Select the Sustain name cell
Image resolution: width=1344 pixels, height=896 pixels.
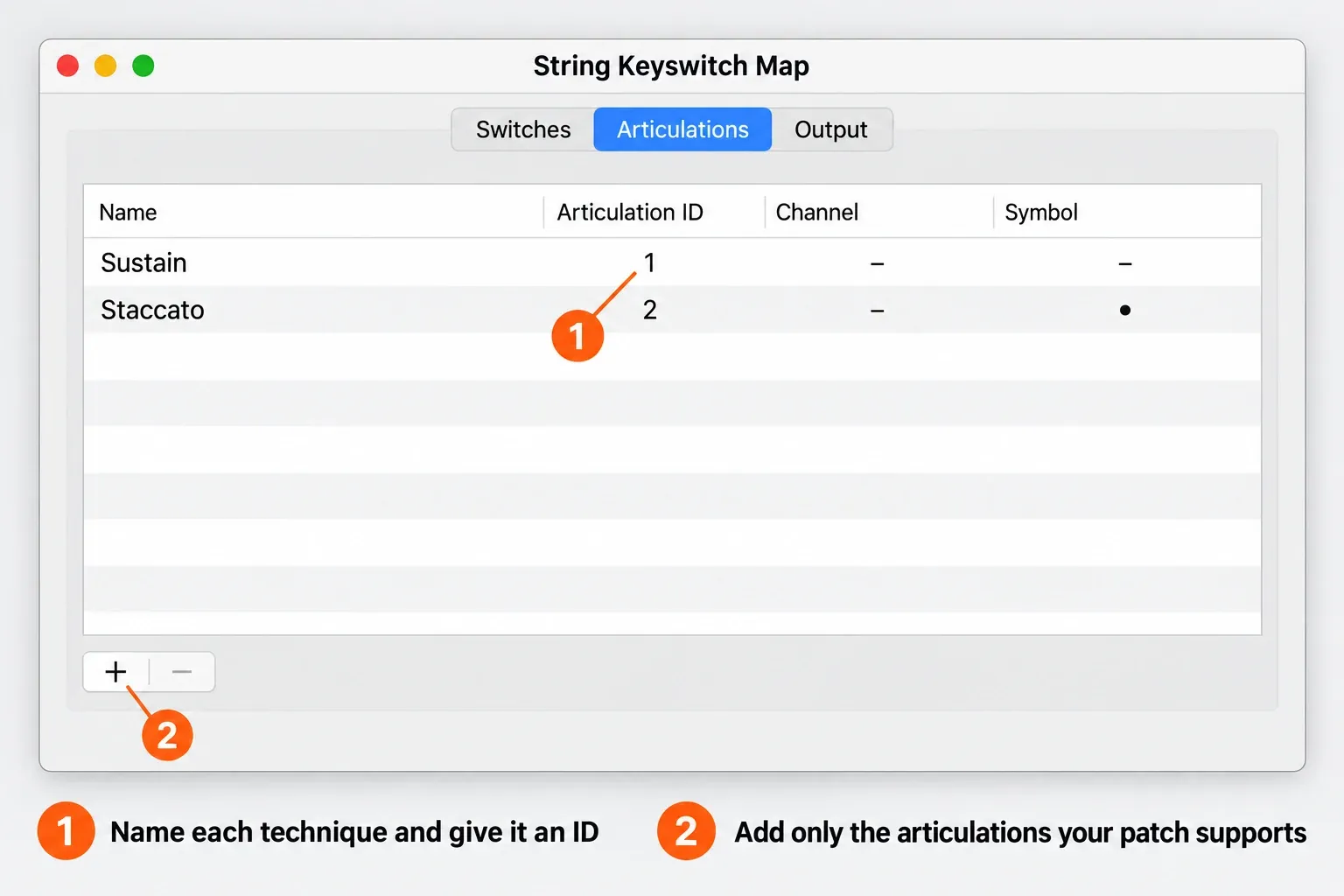point(143,262)
